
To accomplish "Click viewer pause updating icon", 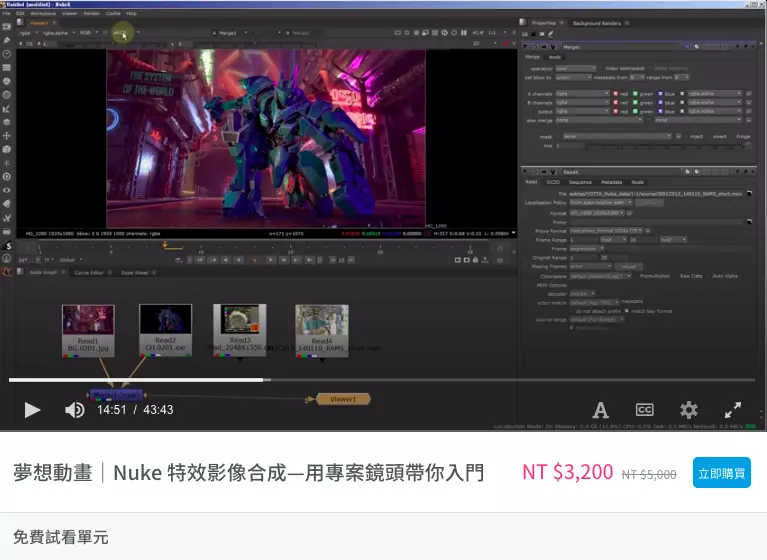I will (463, 33).
